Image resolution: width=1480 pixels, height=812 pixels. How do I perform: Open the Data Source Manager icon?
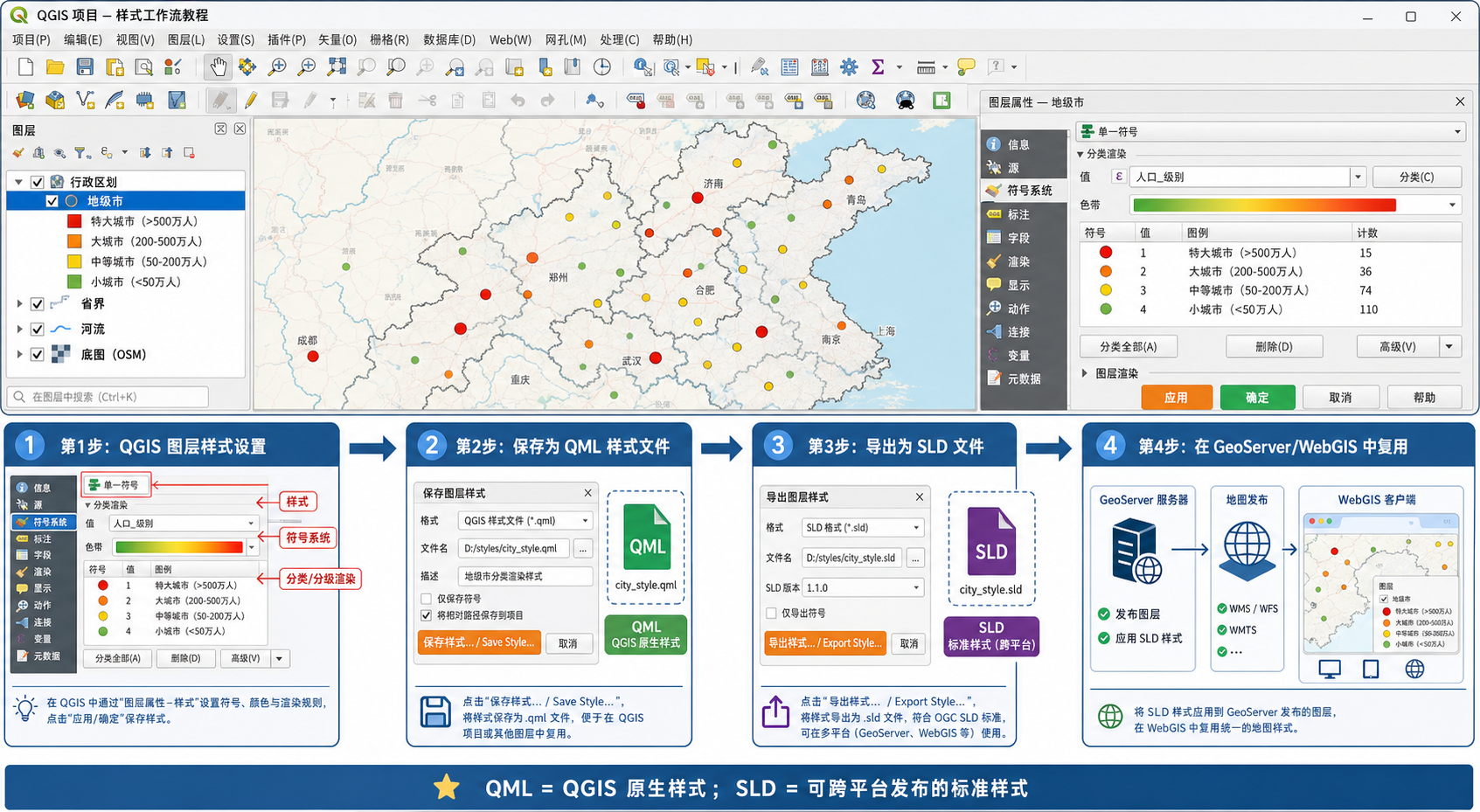(x=25, y=101)
